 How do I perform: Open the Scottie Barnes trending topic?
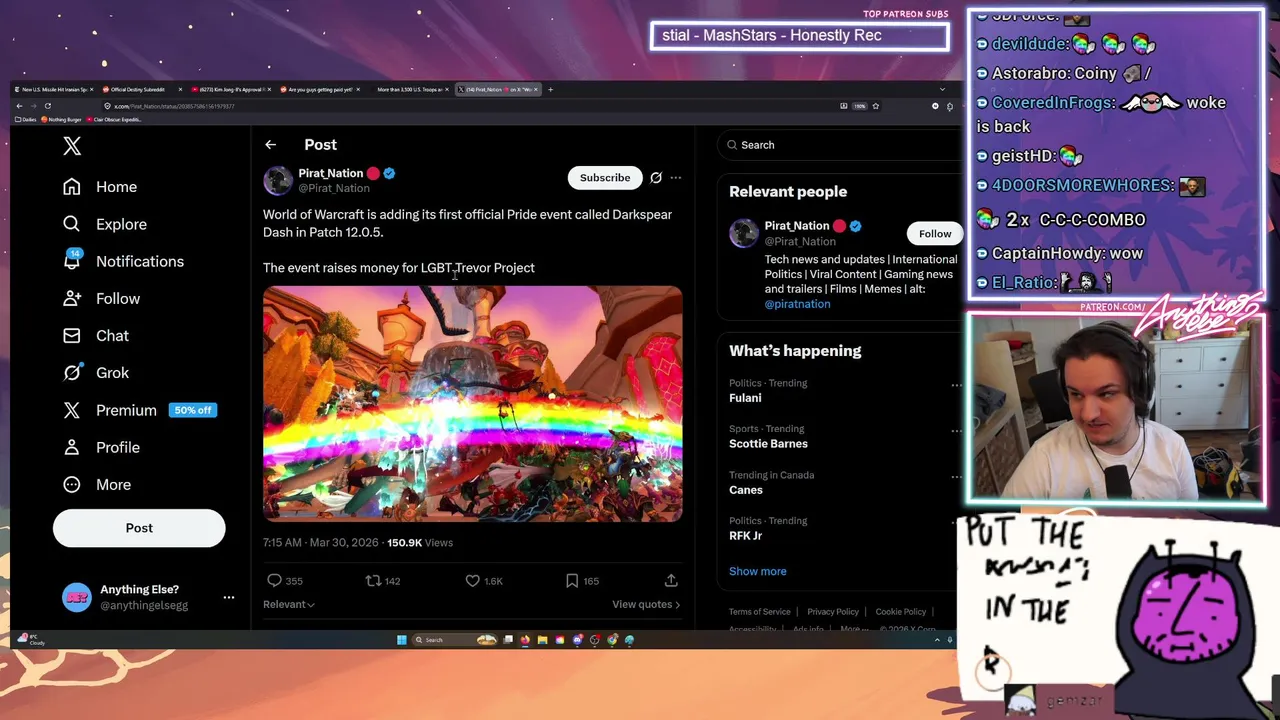click(x=768, y=444)
